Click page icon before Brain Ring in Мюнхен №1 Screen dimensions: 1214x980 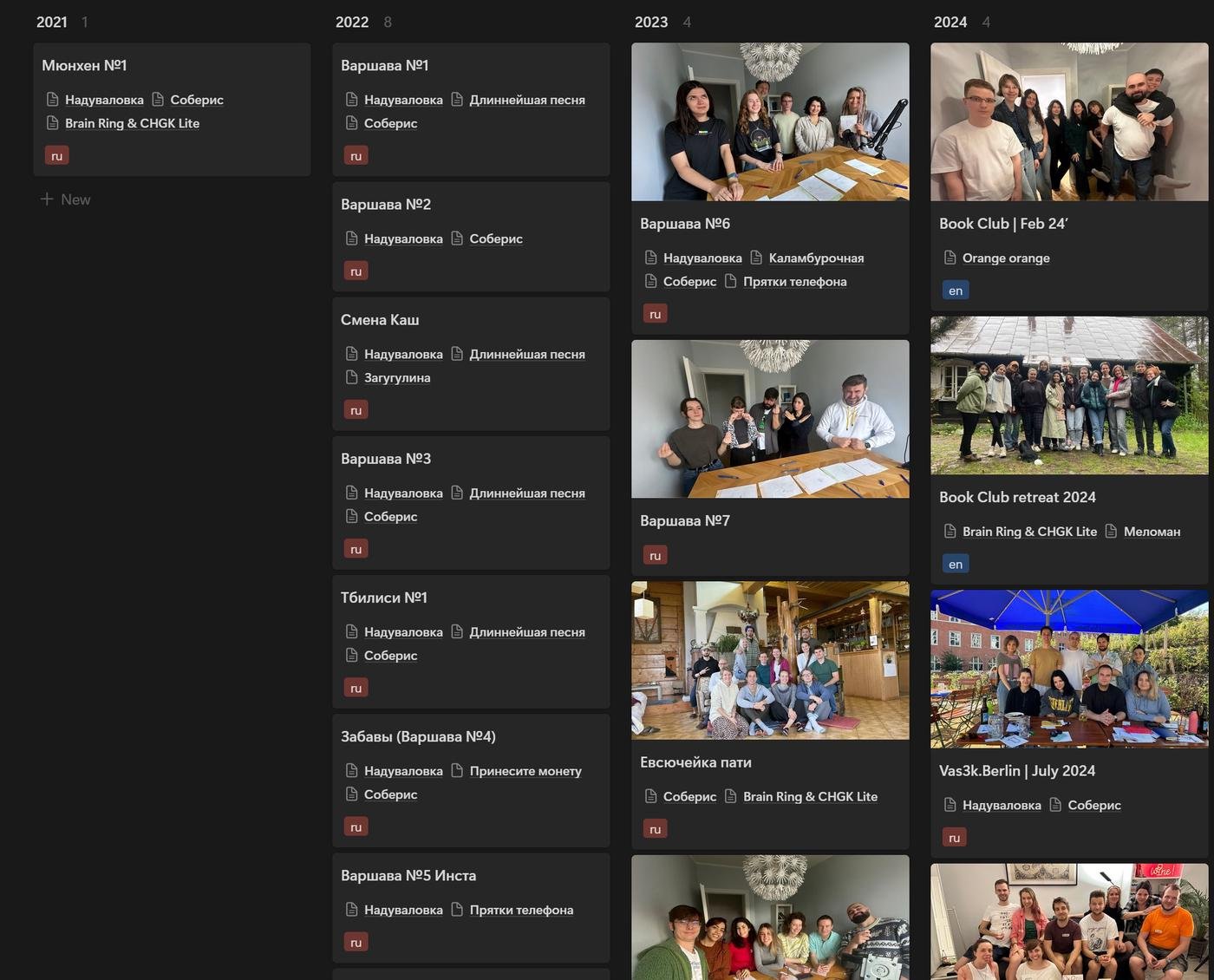53,123
